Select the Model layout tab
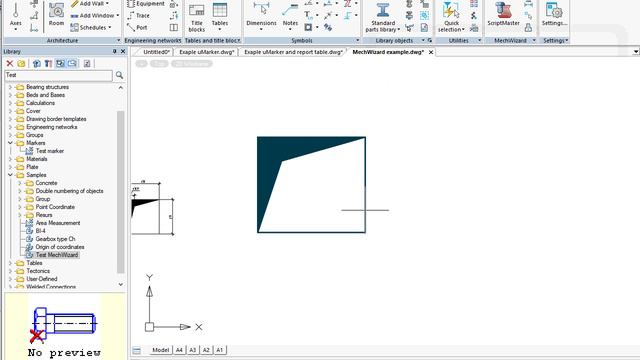Screen dimensions: 640x360 (x=160, y=350)
